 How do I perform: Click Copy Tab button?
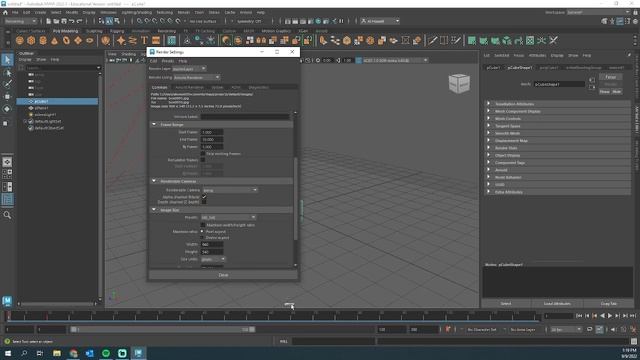pos(608,303)
